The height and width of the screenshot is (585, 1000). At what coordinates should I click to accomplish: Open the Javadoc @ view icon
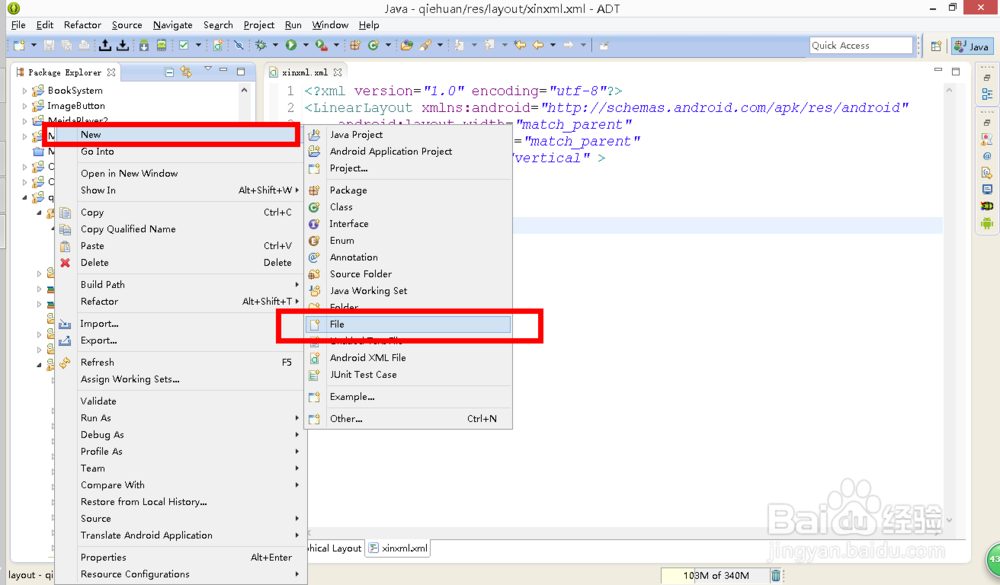(987, 156)
